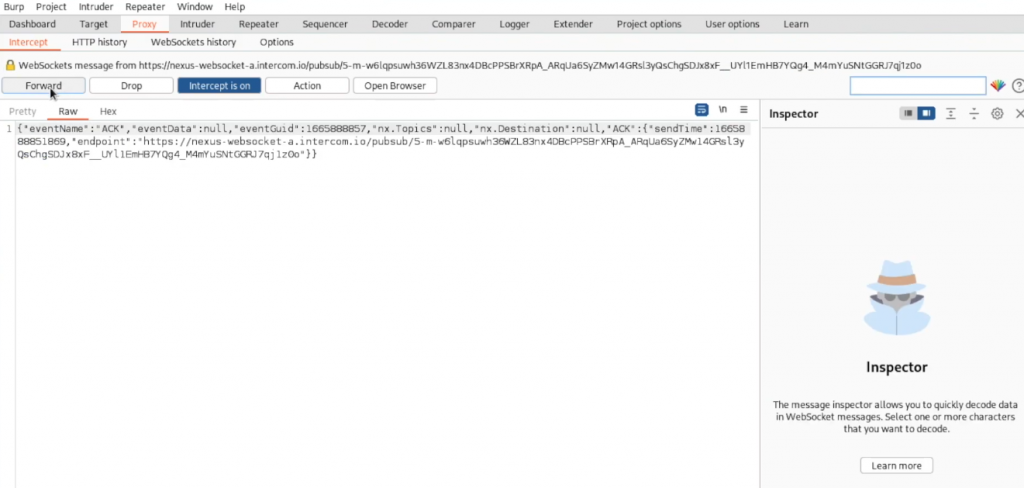Toggle the \n show non-printable characters icon
This screenshot has width=1024, height=488.
click(722, 110)
